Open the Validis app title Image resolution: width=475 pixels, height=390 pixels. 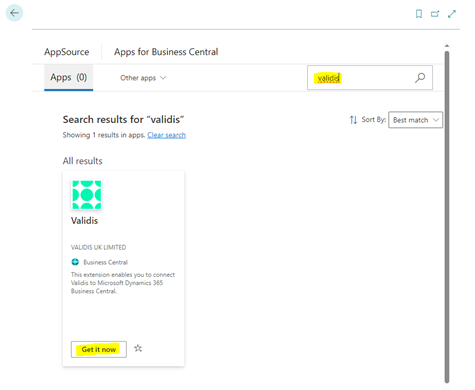tap(84, 221)
